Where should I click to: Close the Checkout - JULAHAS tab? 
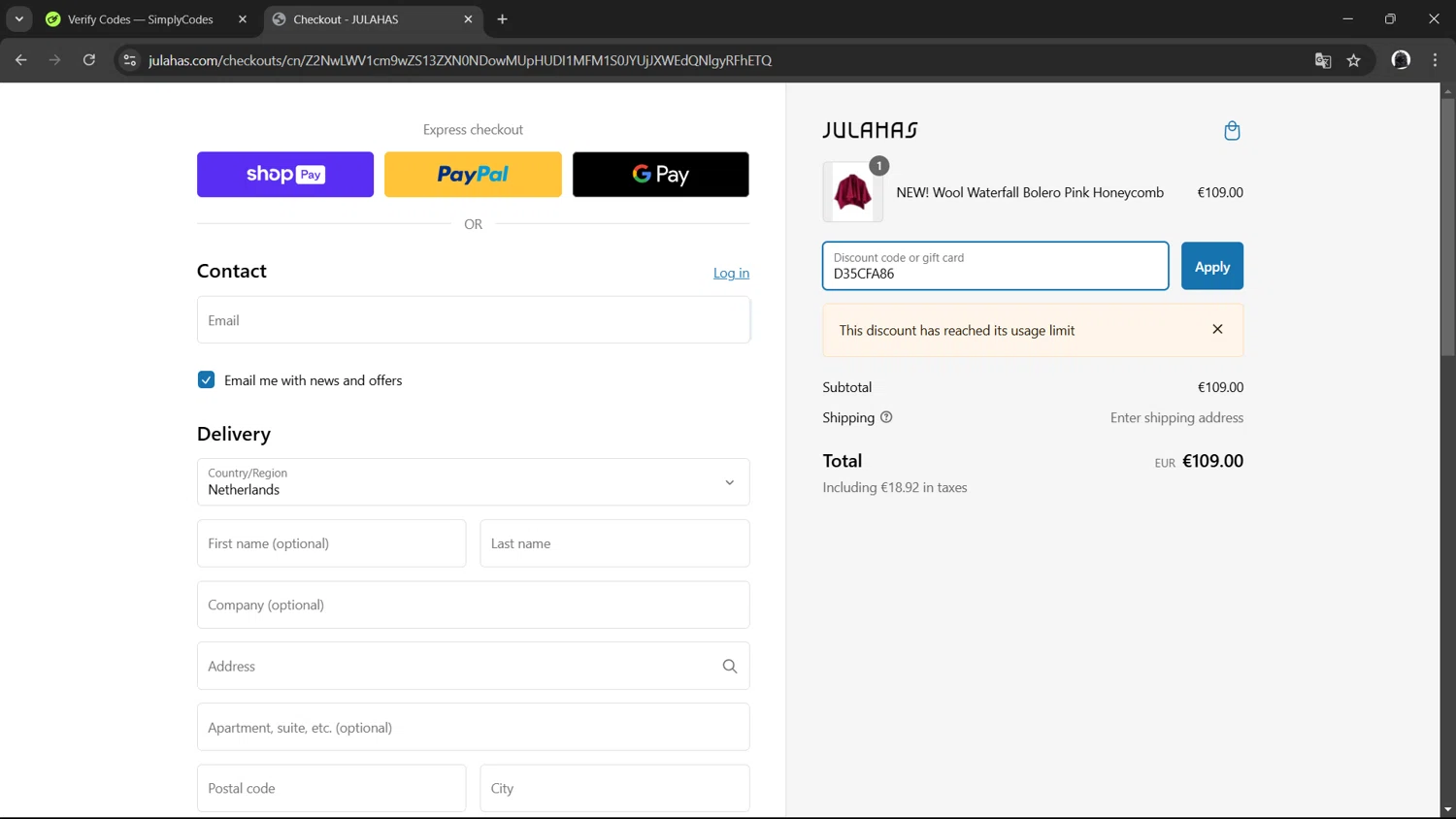(468, 19)
